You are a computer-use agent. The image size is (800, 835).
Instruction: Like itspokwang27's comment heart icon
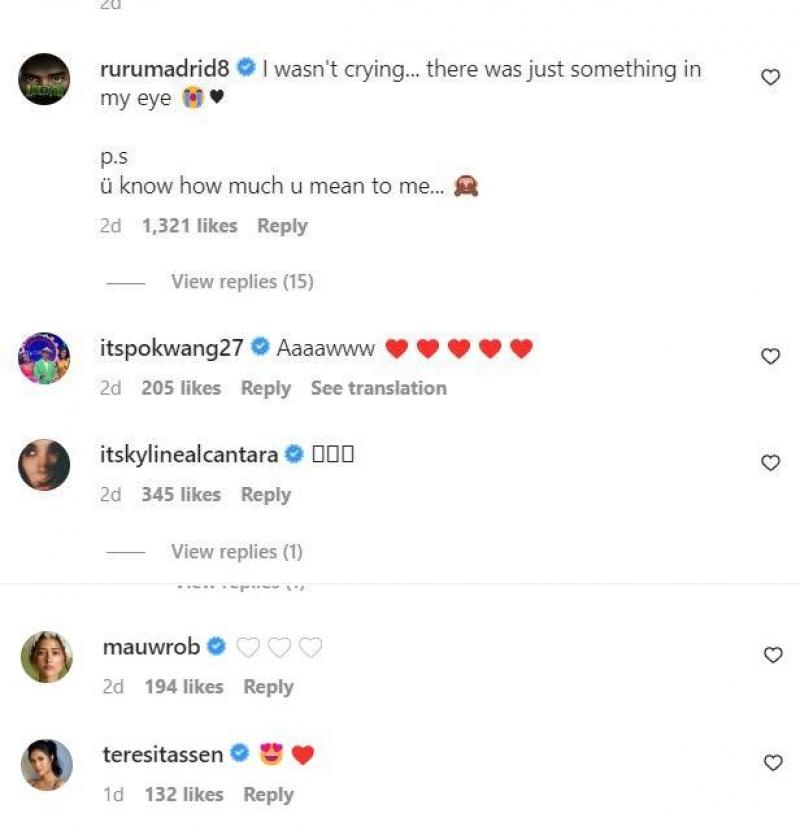point(770,355)
